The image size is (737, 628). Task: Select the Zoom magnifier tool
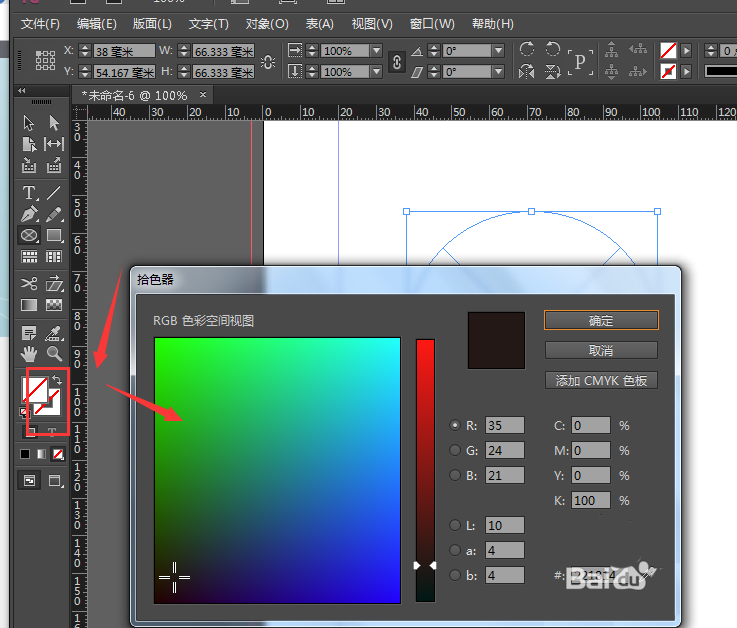tap(54, 353)
